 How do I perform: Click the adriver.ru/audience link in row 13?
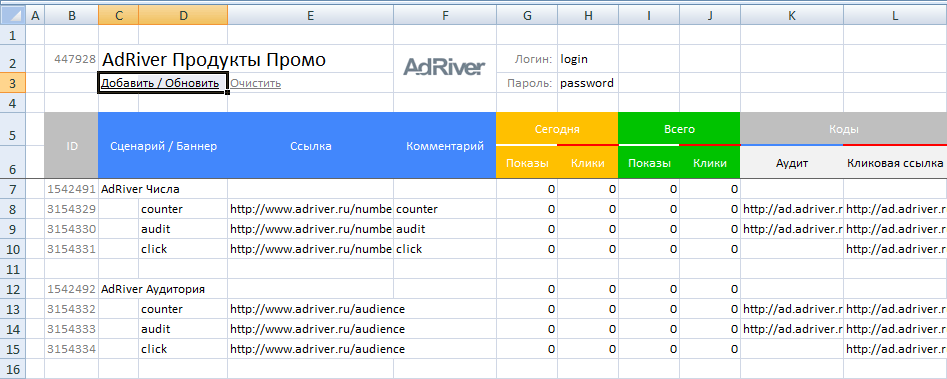(317, 309)
